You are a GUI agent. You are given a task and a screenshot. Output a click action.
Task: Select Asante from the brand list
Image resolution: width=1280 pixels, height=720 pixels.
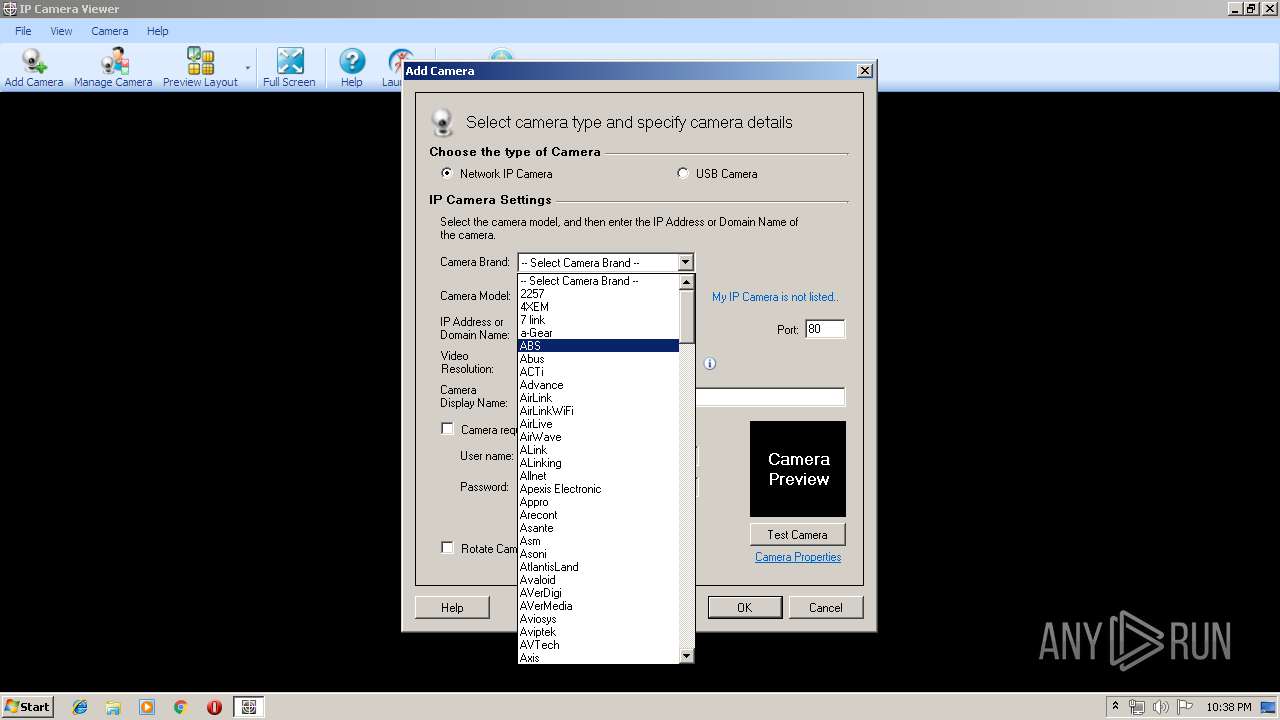[598, 528]
